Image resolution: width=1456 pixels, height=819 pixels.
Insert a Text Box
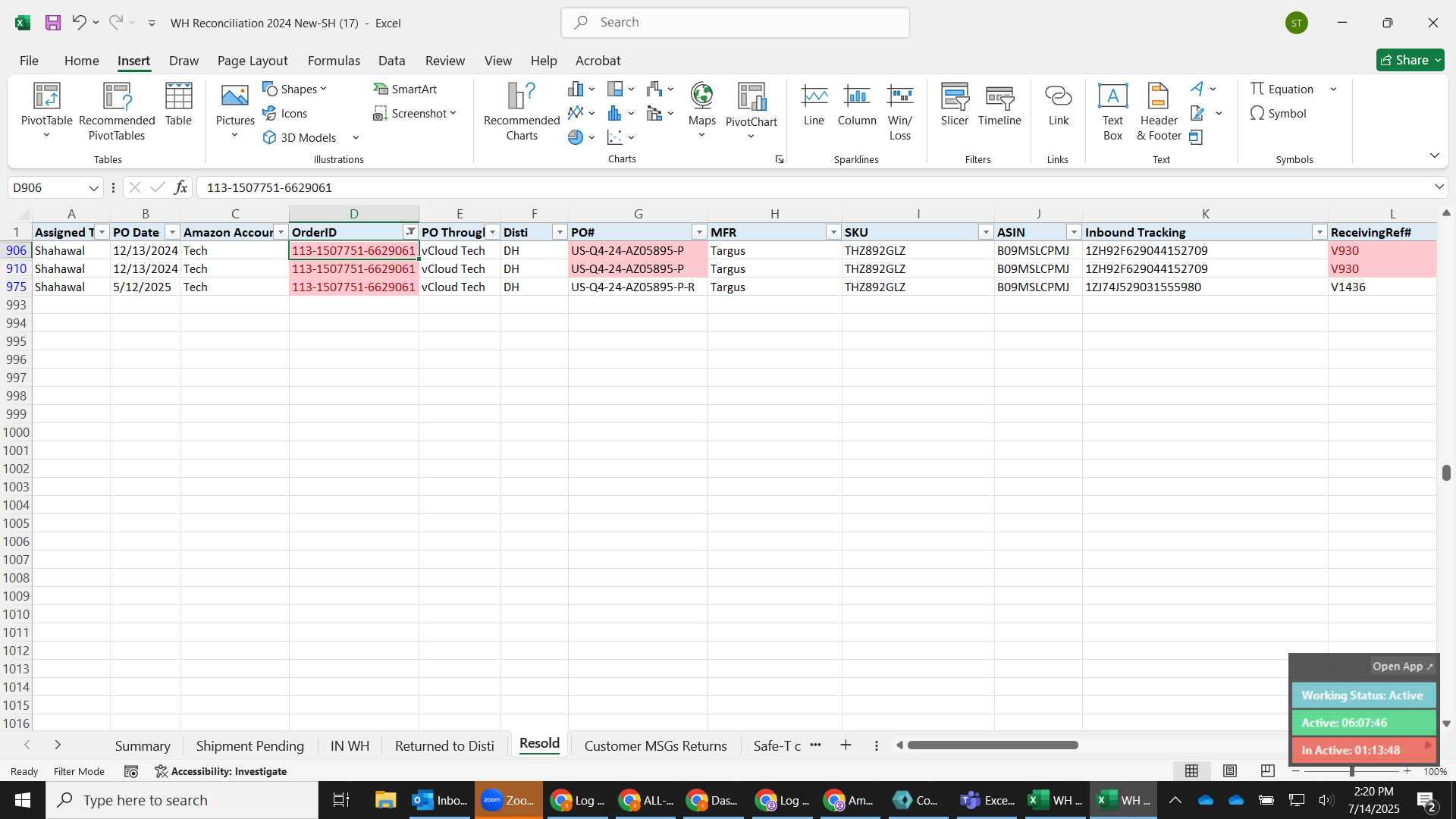pyautogui.click(x=1112, y=111)
